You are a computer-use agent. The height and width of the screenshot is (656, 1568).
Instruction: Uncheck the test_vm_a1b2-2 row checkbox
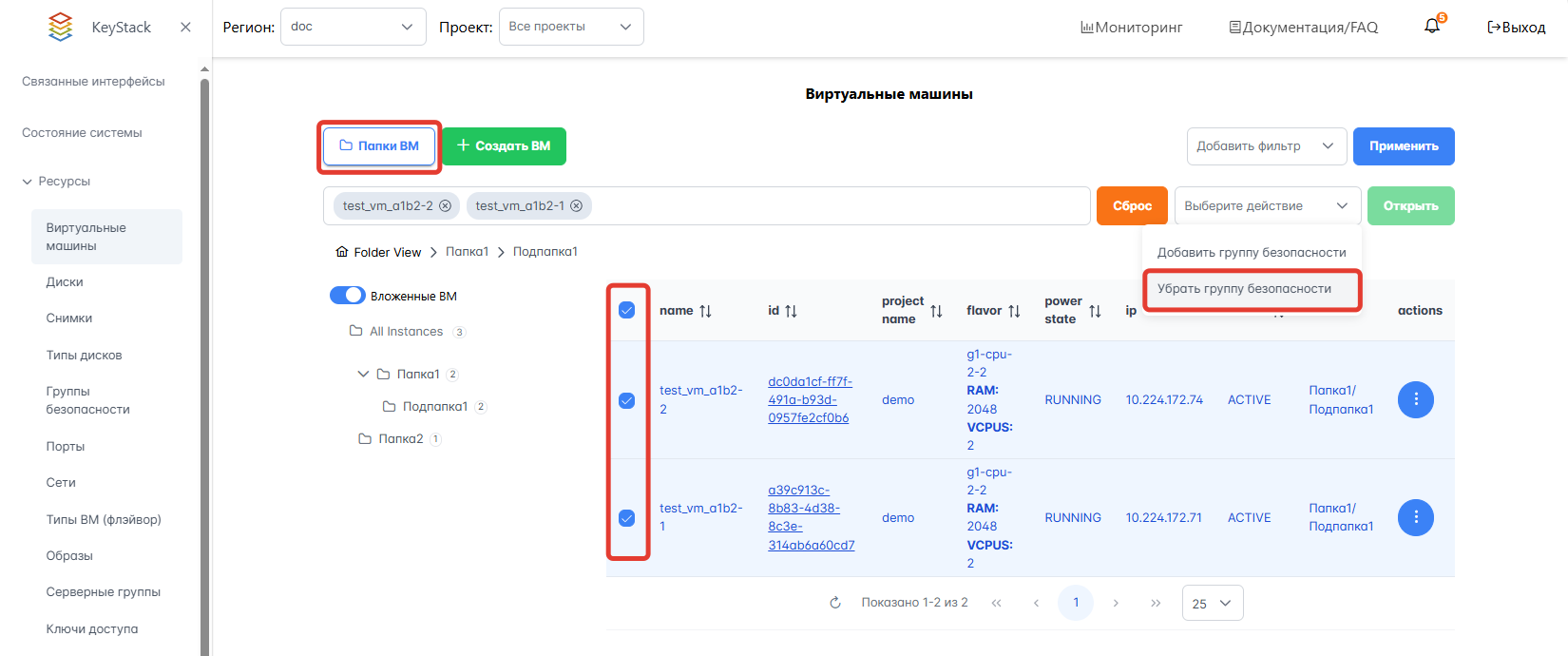[627, 400]
